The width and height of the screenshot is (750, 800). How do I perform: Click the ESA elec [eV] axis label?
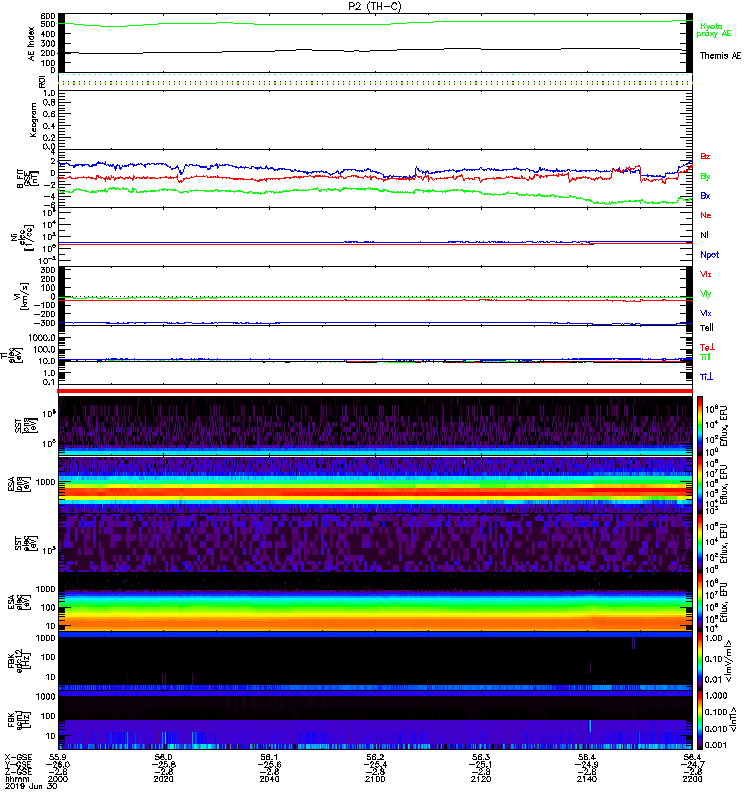click(17, 602)
